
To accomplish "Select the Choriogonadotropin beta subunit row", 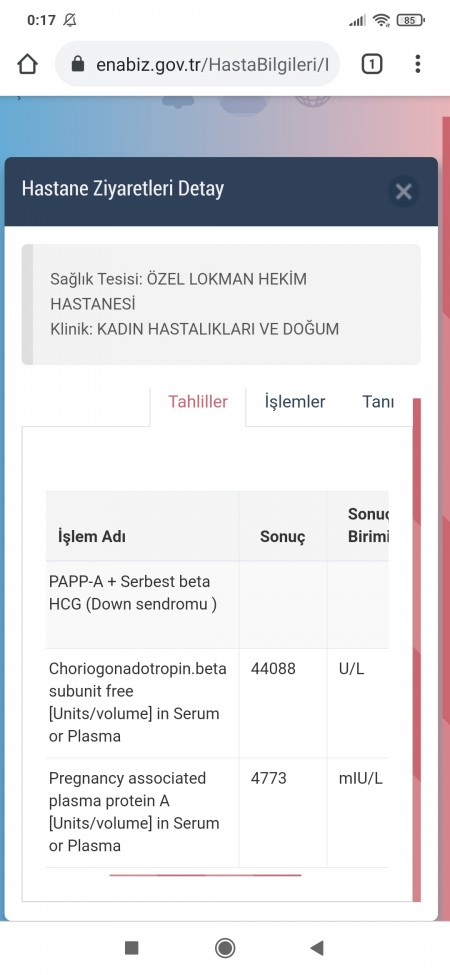I will coord(217,703).
